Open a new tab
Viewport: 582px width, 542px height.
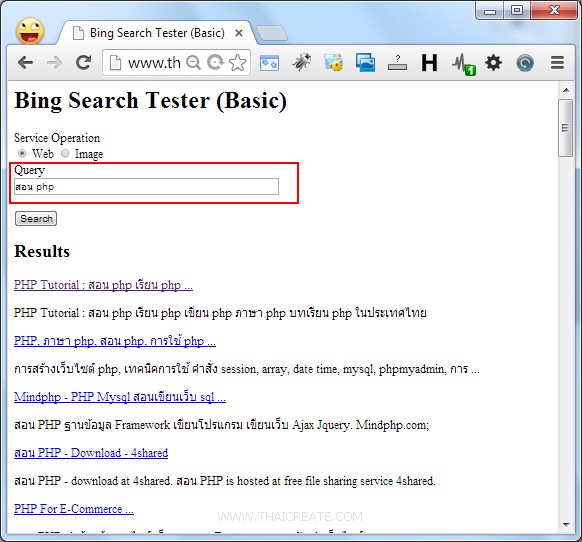[x=272, y=33]
